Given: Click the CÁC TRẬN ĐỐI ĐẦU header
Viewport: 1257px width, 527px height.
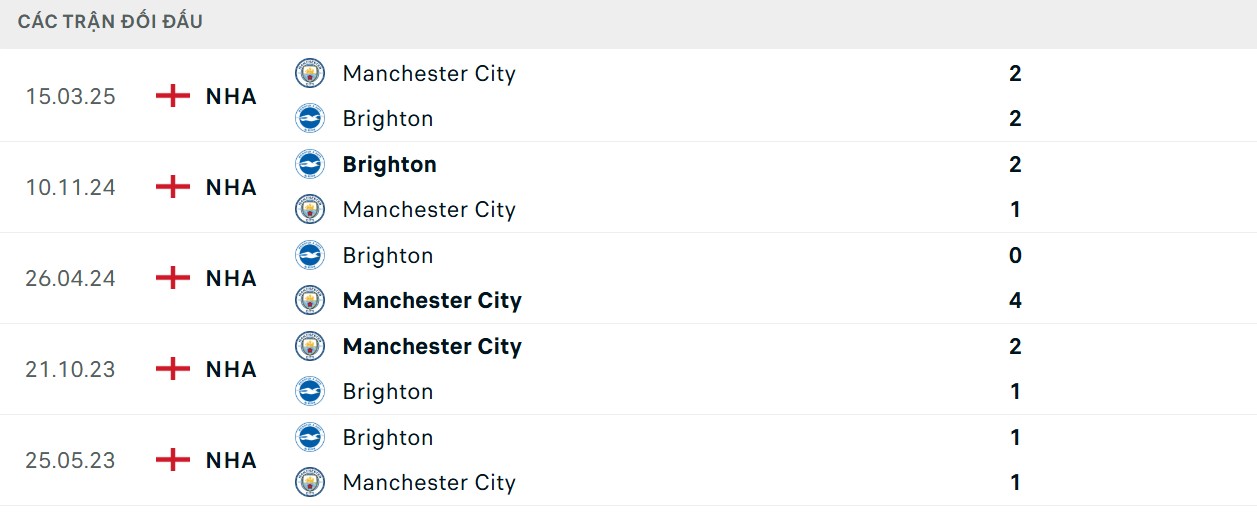Looking at the screenshot, I should coord(110,21).
